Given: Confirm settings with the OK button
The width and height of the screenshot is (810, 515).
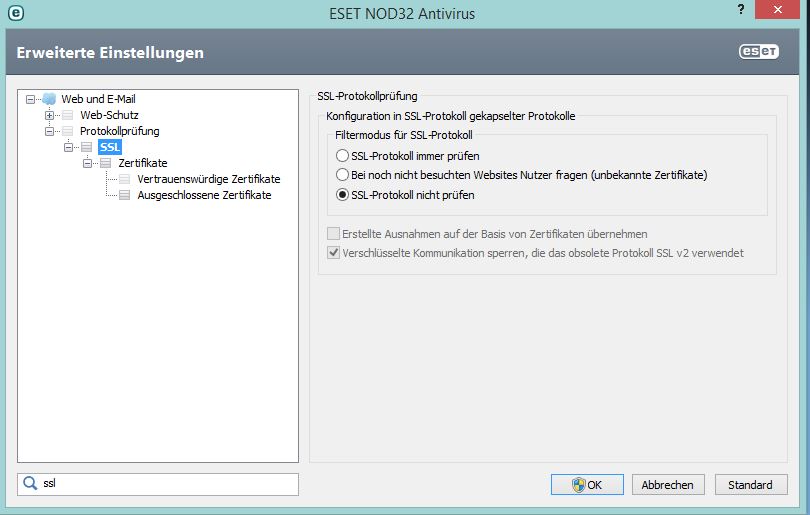Looking at the screenshot, I should [x=587, y=485].
